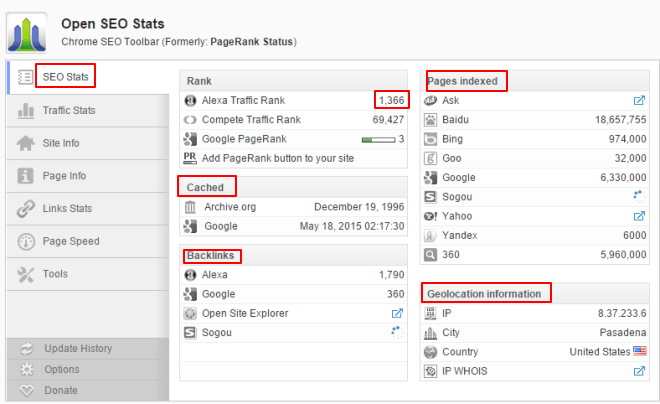This screenshot has width=660, height=404.
Task: Click the United States flag icon
Action: click(x=639, y=351)
